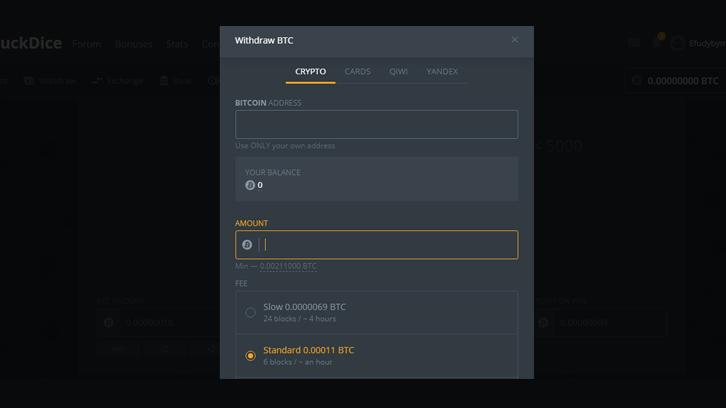Click the minimum 0.00211000 BTC link
Viewport: 726px width, 408px height.
point(288,266)
